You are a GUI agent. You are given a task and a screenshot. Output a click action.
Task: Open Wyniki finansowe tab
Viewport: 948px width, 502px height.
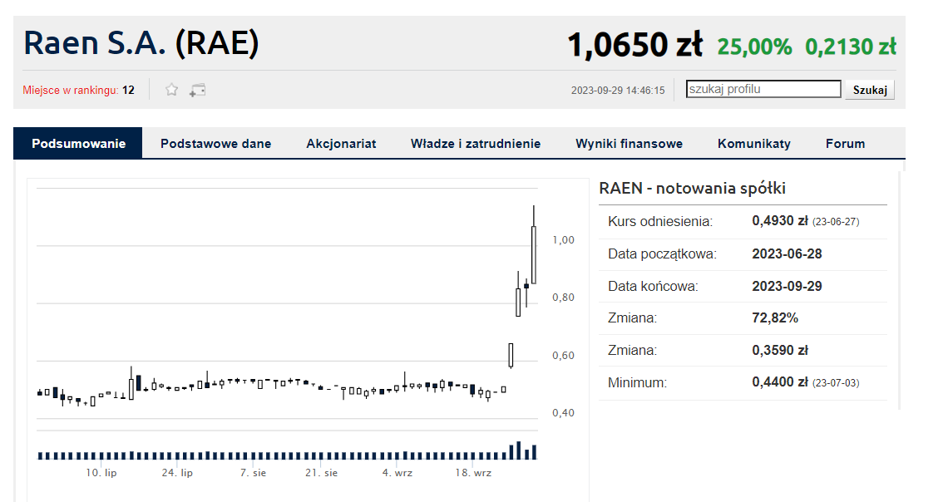click(629, 143)
